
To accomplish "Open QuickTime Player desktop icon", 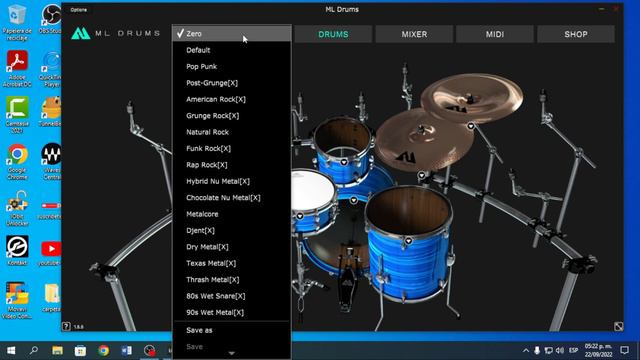I will (x=51, y=69).
